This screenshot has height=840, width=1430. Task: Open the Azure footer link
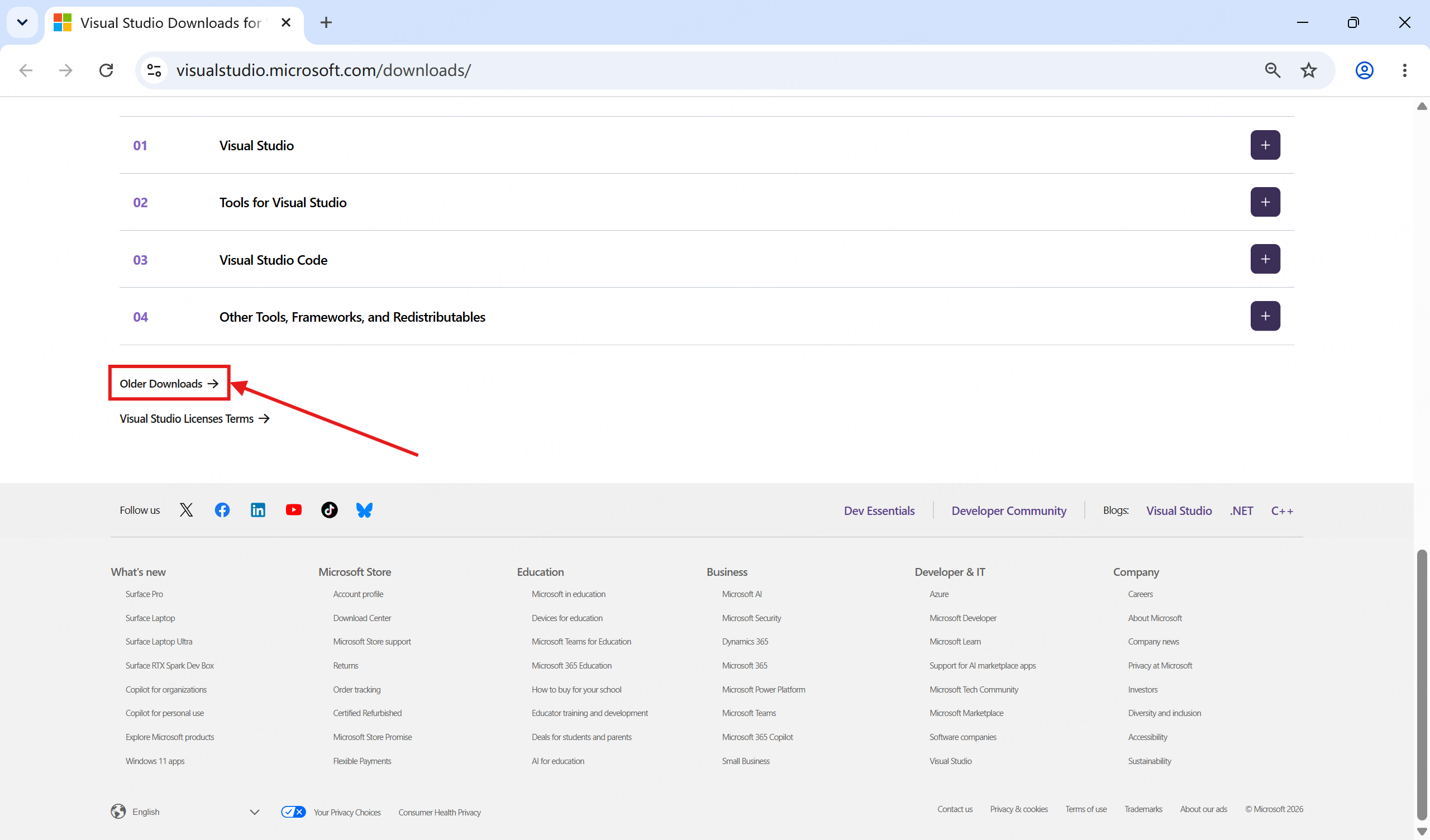939,594
